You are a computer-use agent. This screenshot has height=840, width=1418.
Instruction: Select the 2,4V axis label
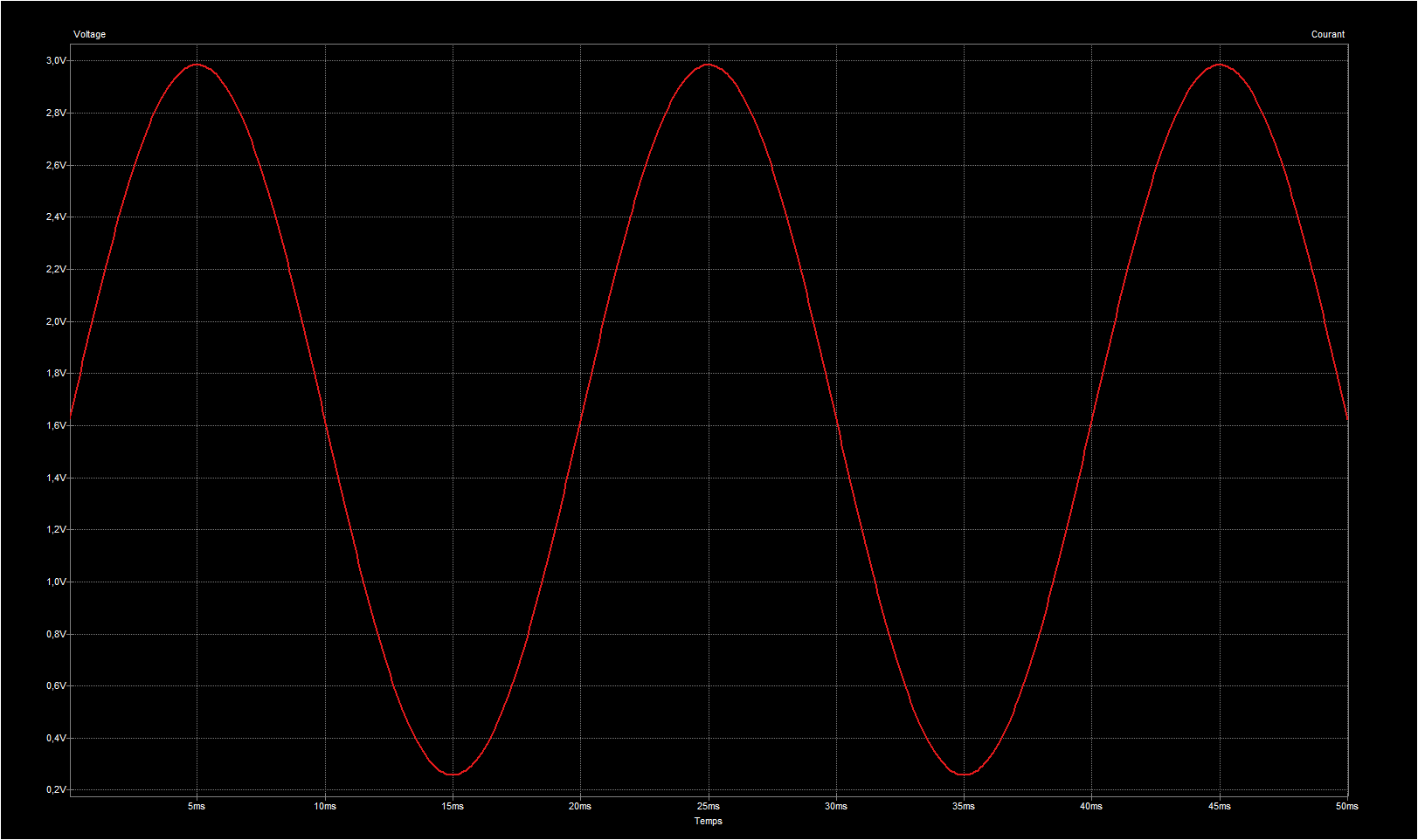click(56, 217)
